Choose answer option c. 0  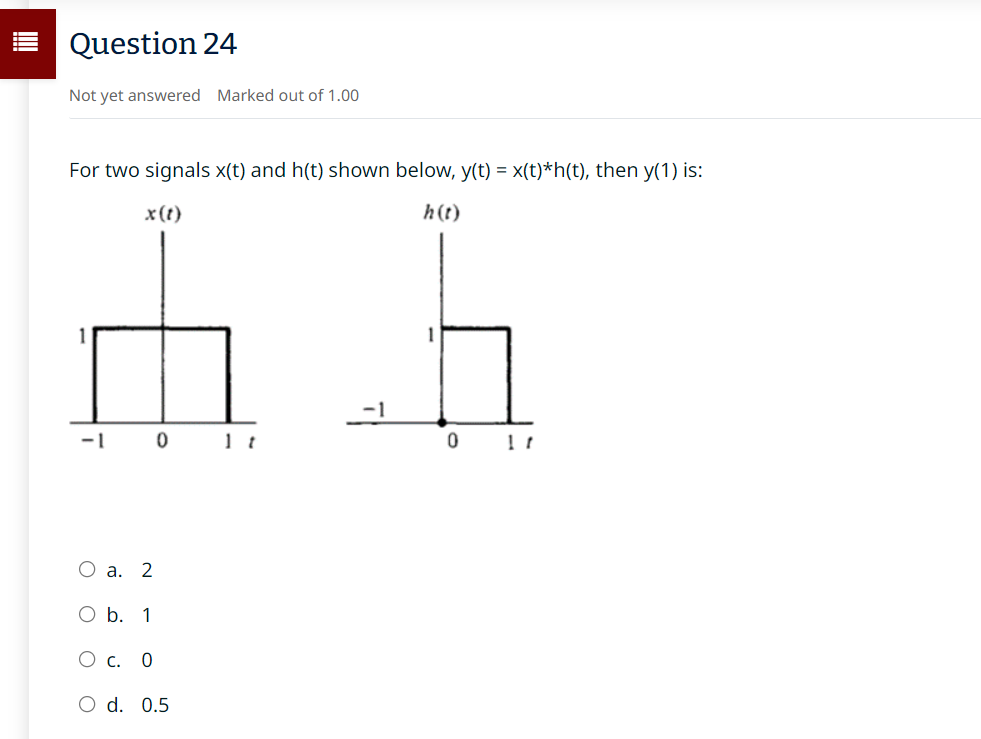pos(87,659)
